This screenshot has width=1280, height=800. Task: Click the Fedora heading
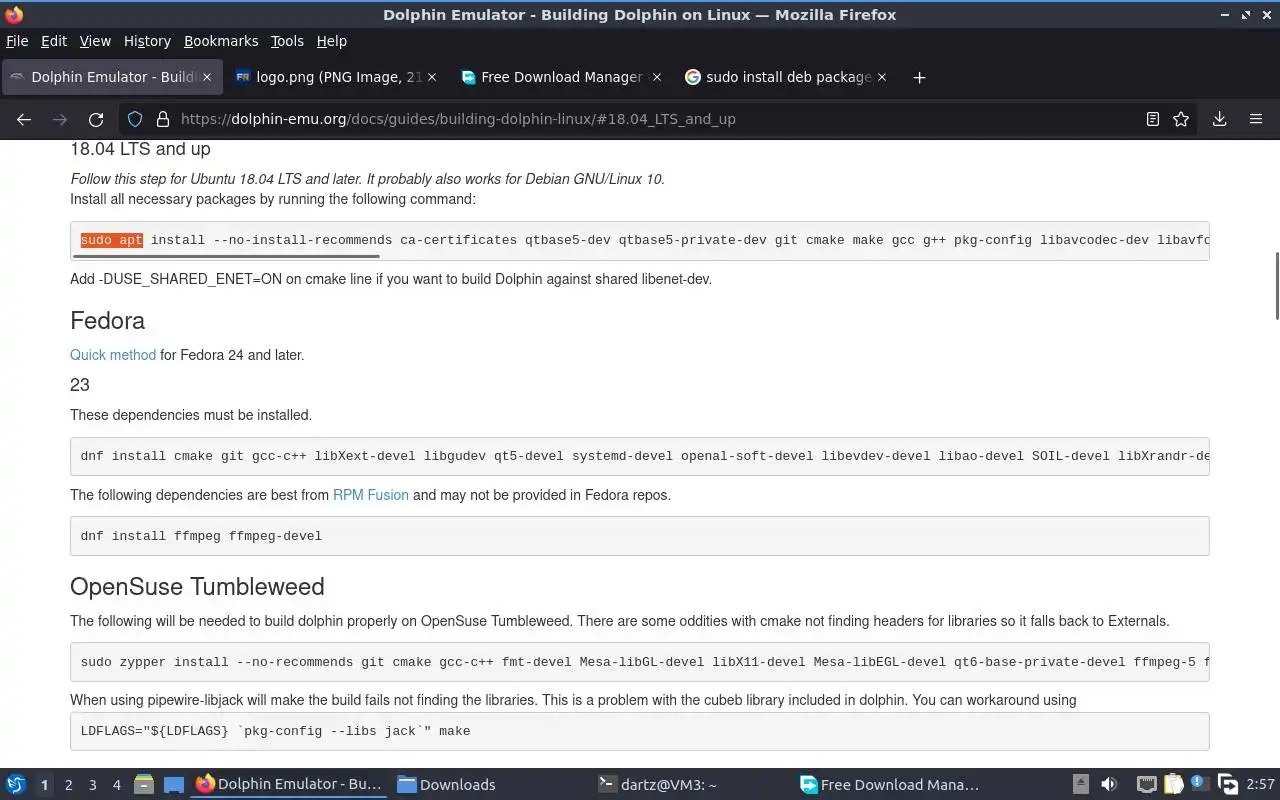click(107, 321)
